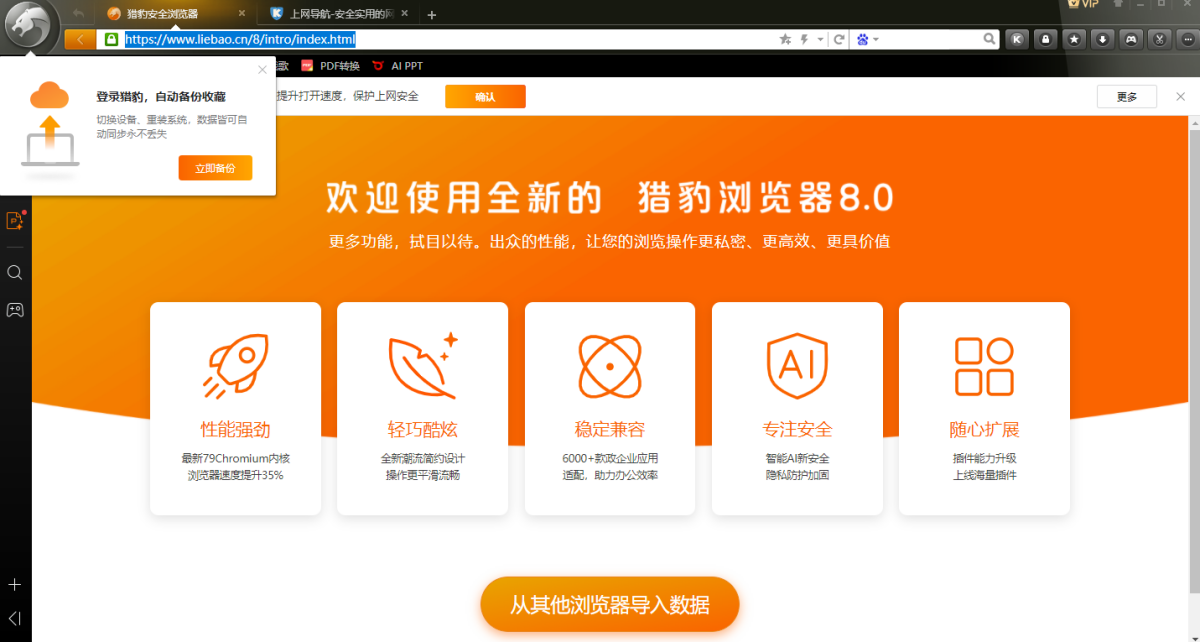Open a new tab with plus button
The height and width of the screenshot is (642, 1200).
[x=432, y=15]
